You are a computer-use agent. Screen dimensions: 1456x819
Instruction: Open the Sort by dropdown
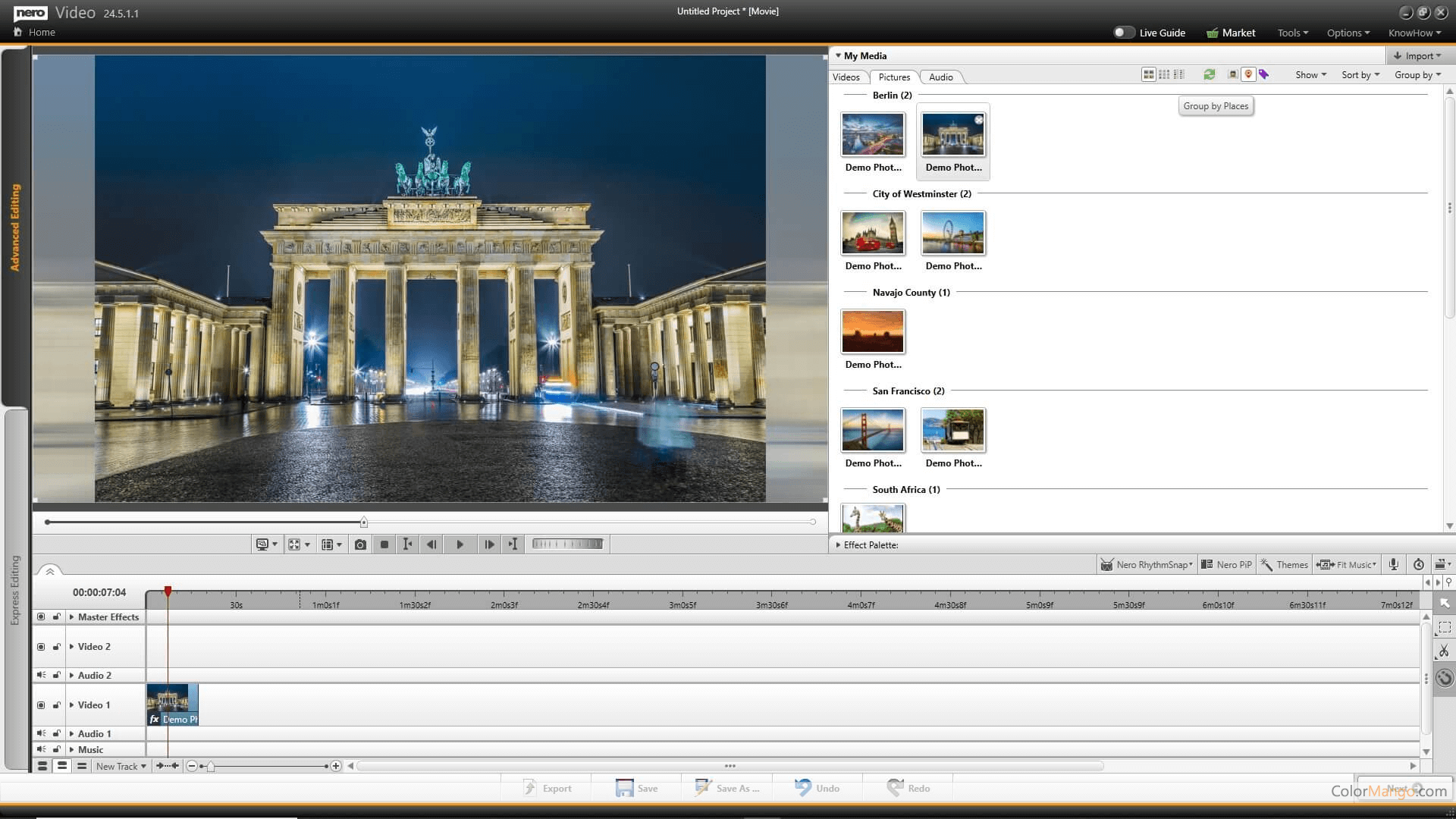click(1360, 75)
